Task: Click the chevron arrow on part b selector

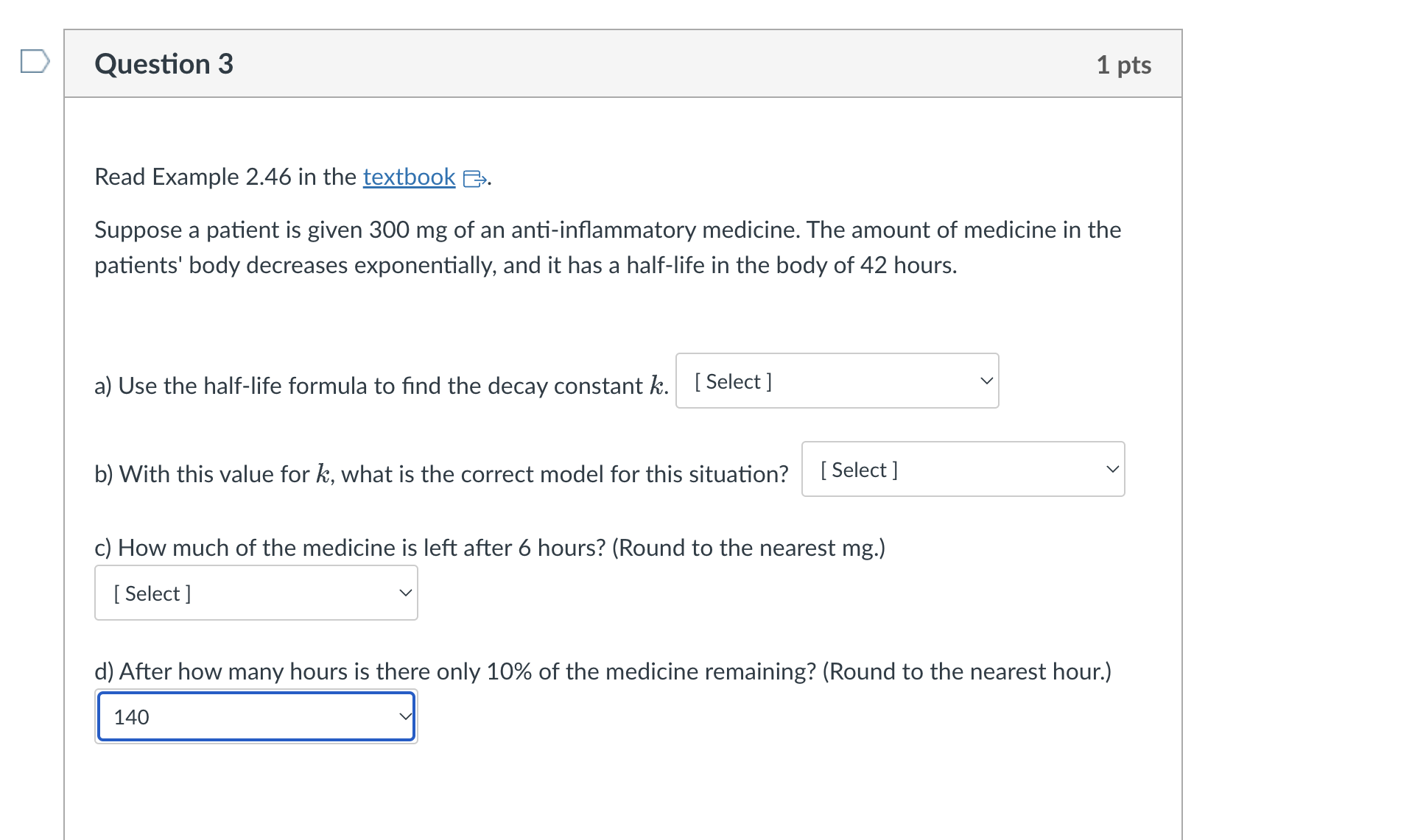Action: pyautogui.click(x=1112, y=469)
